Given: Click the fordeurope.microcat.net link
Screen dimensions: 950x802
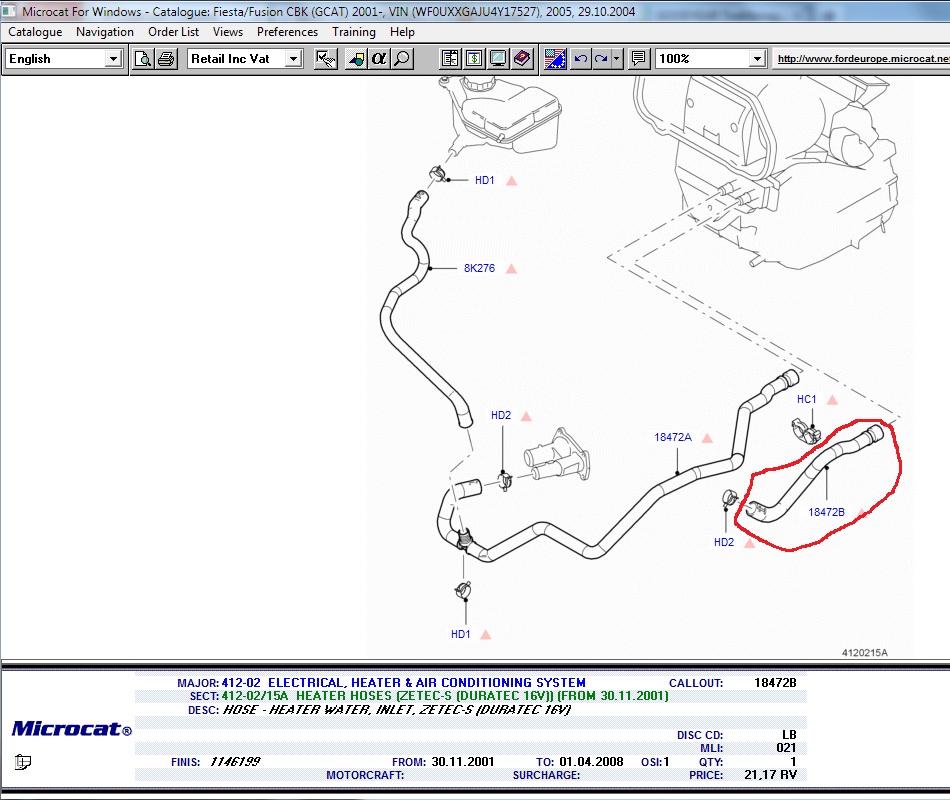Looking at the screenshot, I should coord(863,59).
